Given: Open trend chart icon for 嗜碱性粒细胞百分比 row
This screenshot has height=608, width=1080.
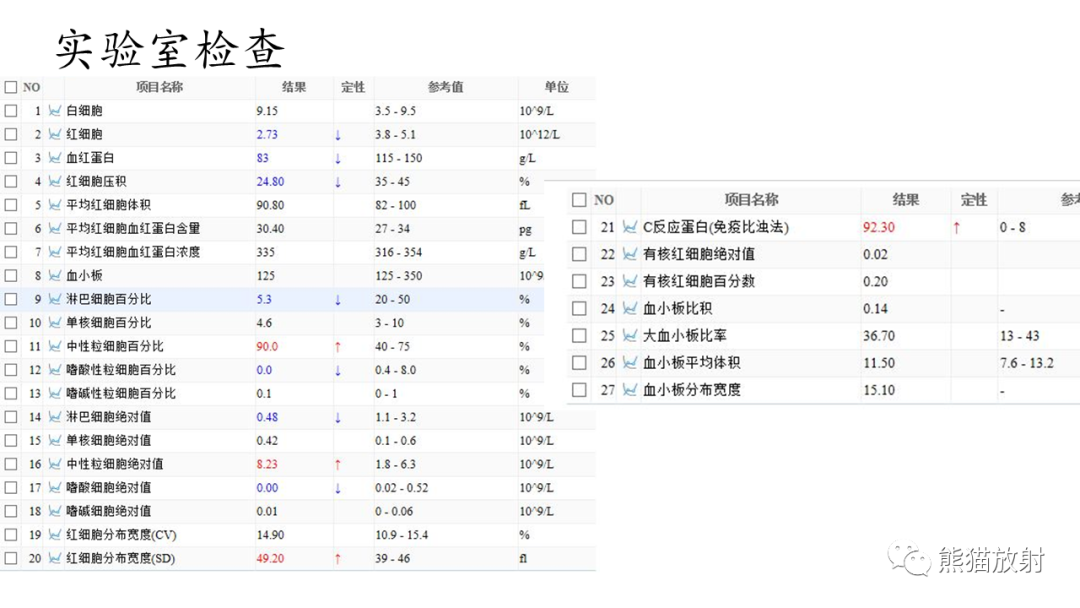Looking at the screenshot, I should click(54, 393).
